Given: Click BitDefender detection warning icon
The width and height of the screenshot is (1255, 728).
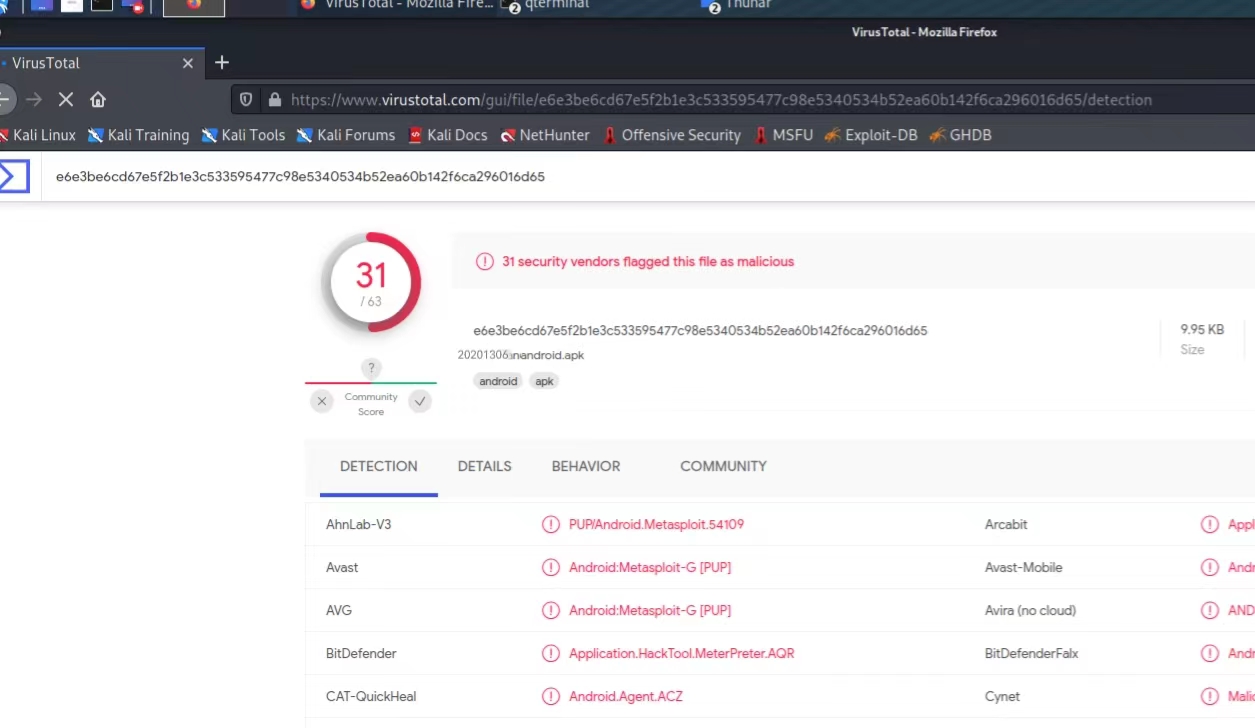Looking at the screenshot, I should click(551, 653).
